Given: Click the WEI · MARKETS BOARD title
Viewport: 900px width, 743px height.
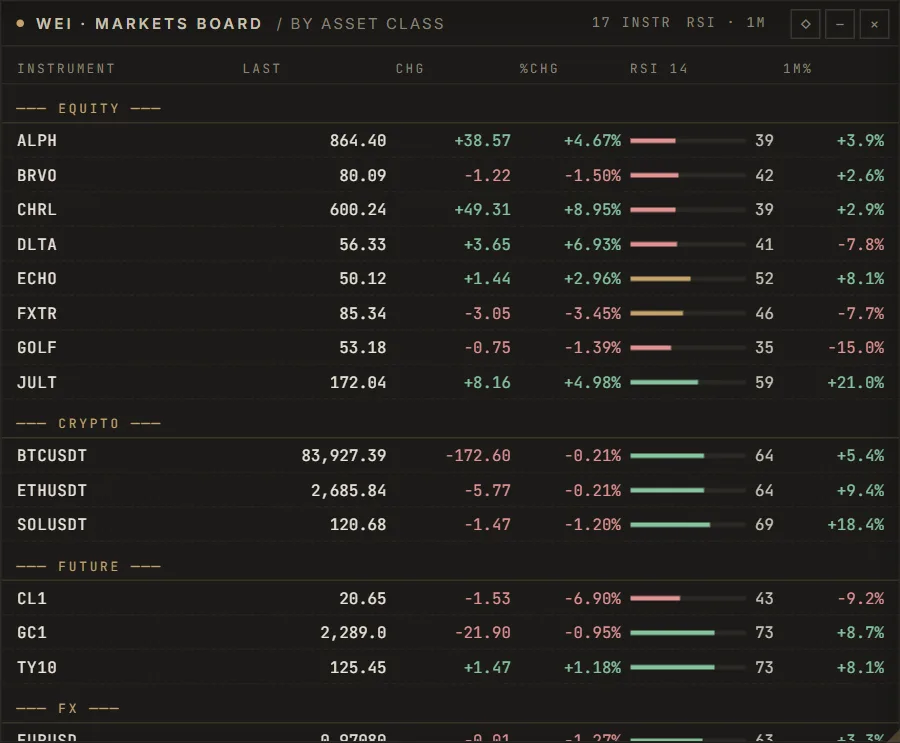Looking at the screenshot, I should click(x=149, y=24).
